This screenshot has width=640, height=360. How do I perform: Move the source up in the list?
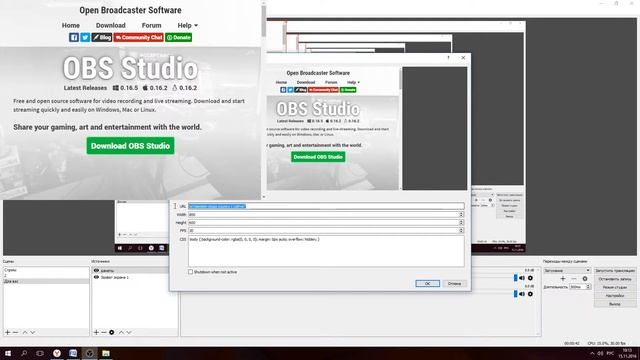(x=121, y=332)
